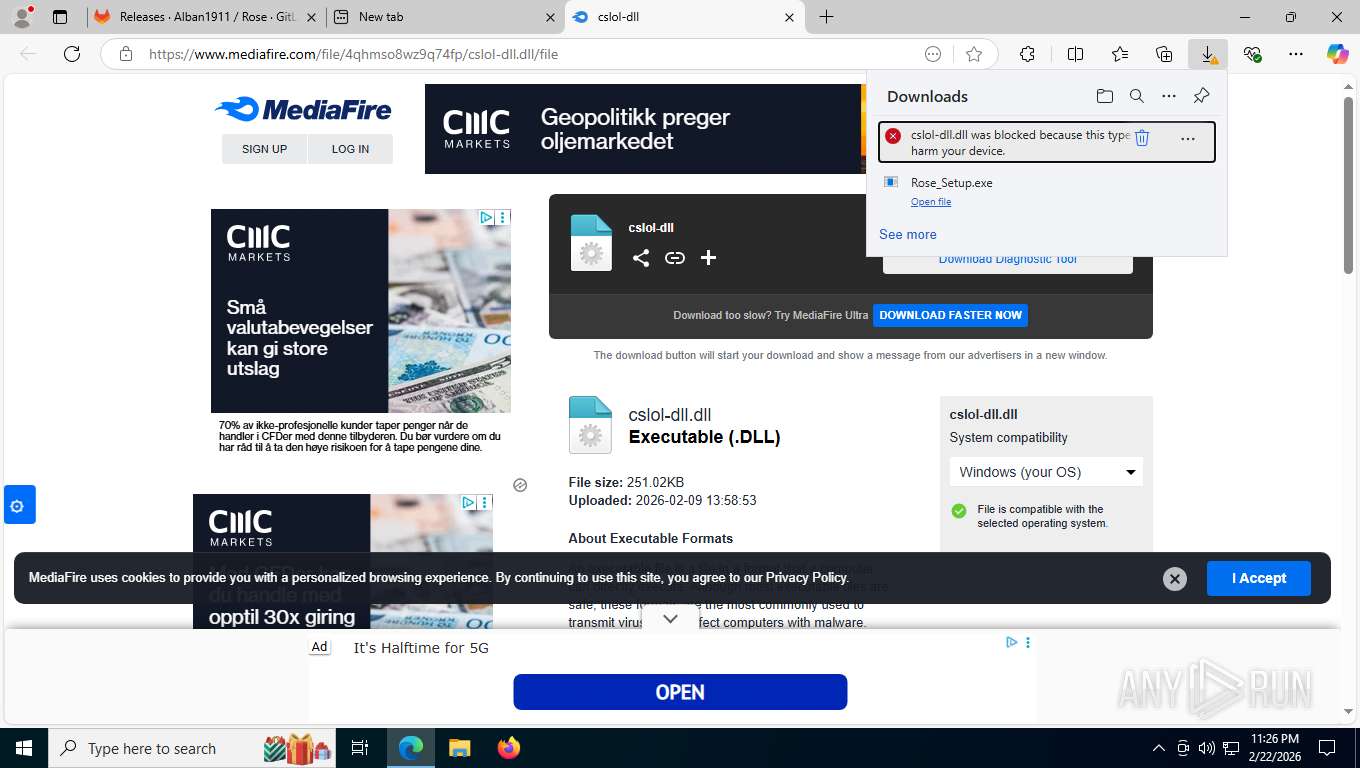Close the cslol-dll tab
Screen dimensions: 1360x768
point(789,17)
